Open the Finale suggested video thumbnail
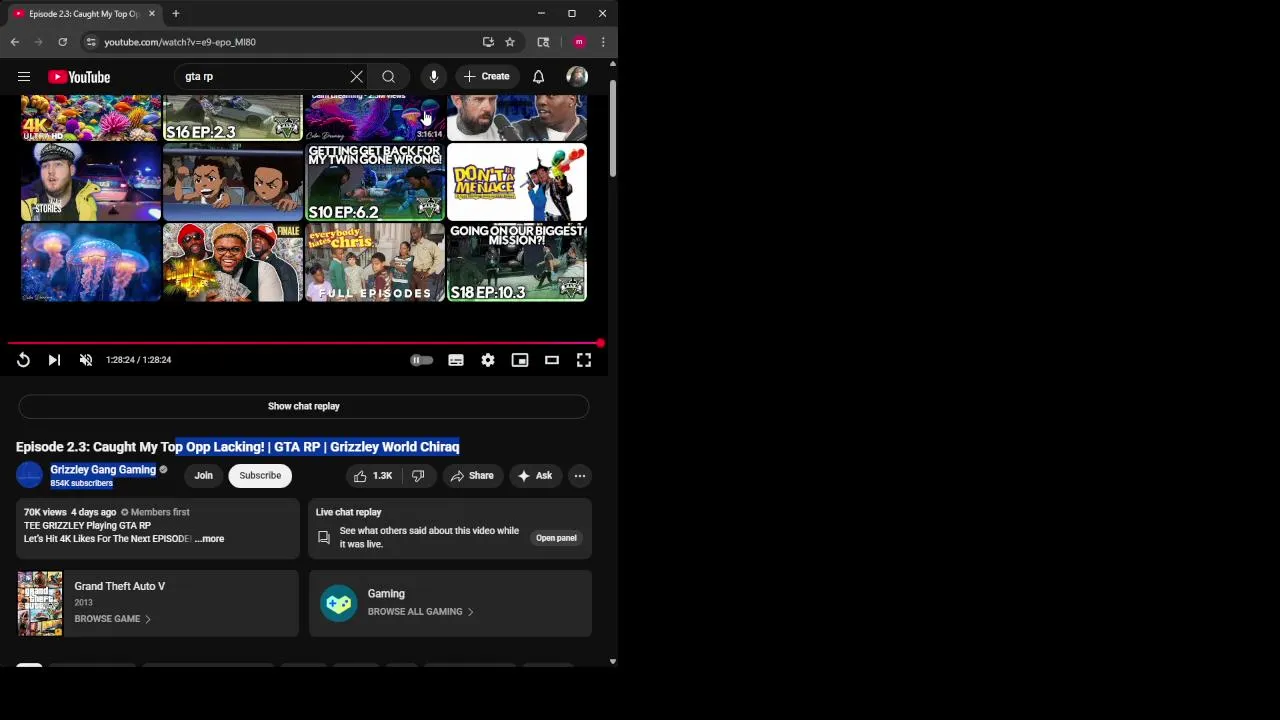1280x720 pixels. (233, 262)
